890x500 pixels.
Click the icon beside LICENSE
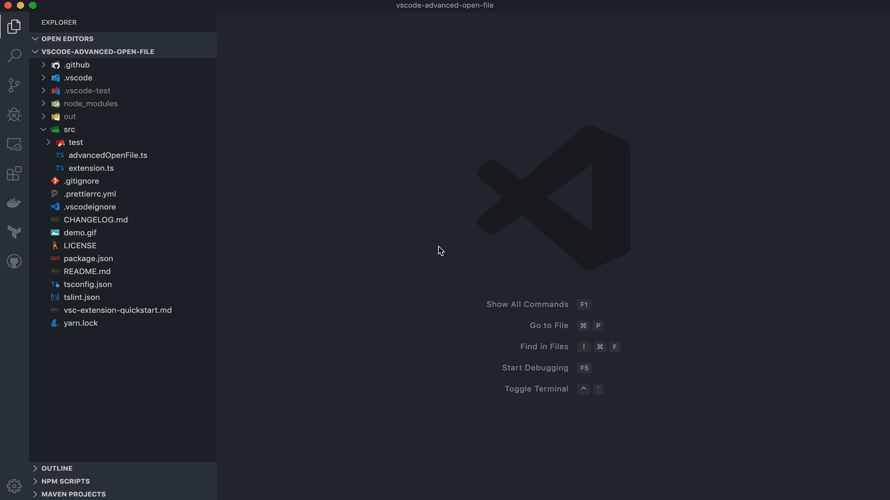click(x=55, y=246)
